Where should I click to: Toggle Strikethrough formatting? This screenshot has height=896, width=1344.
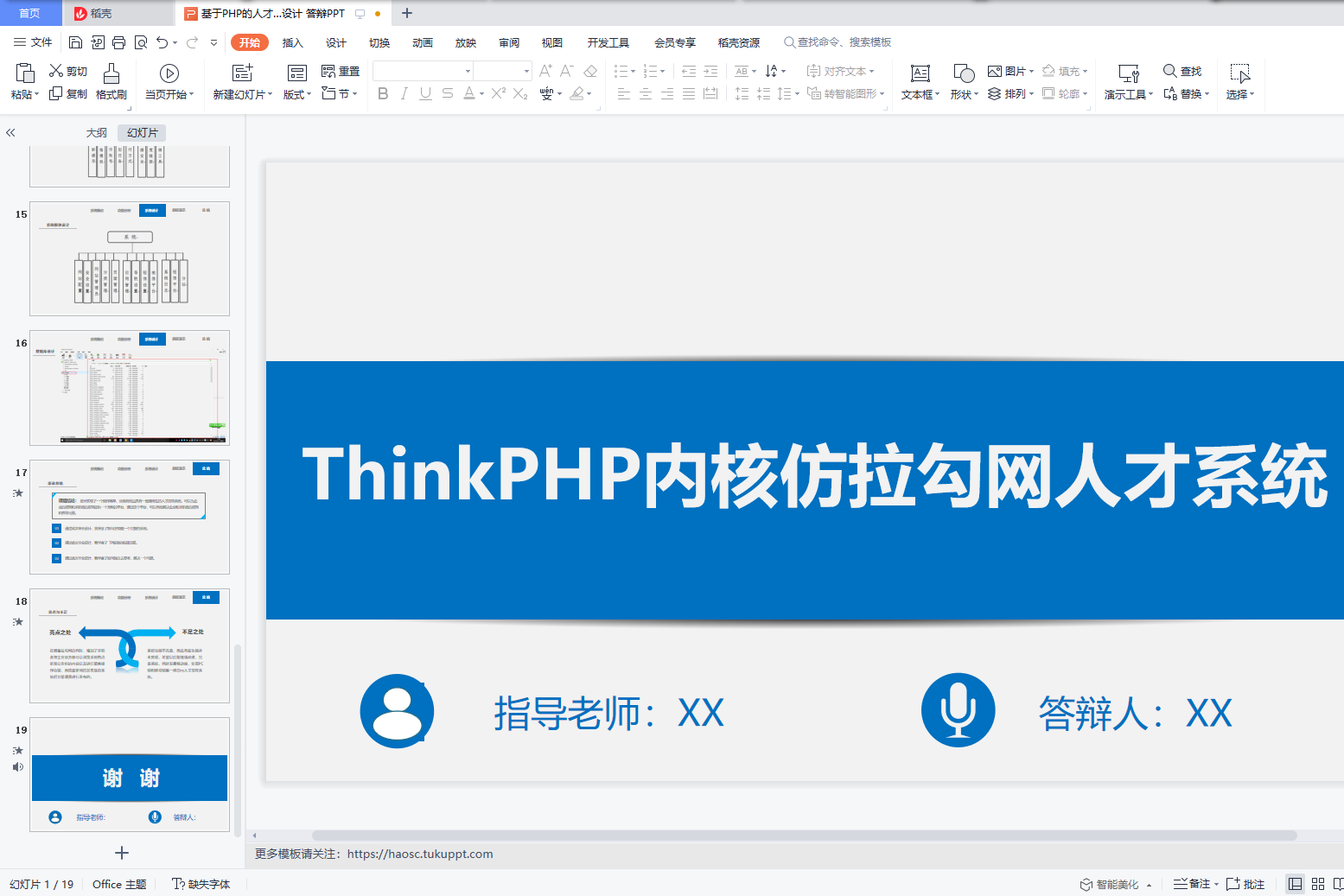448,93
